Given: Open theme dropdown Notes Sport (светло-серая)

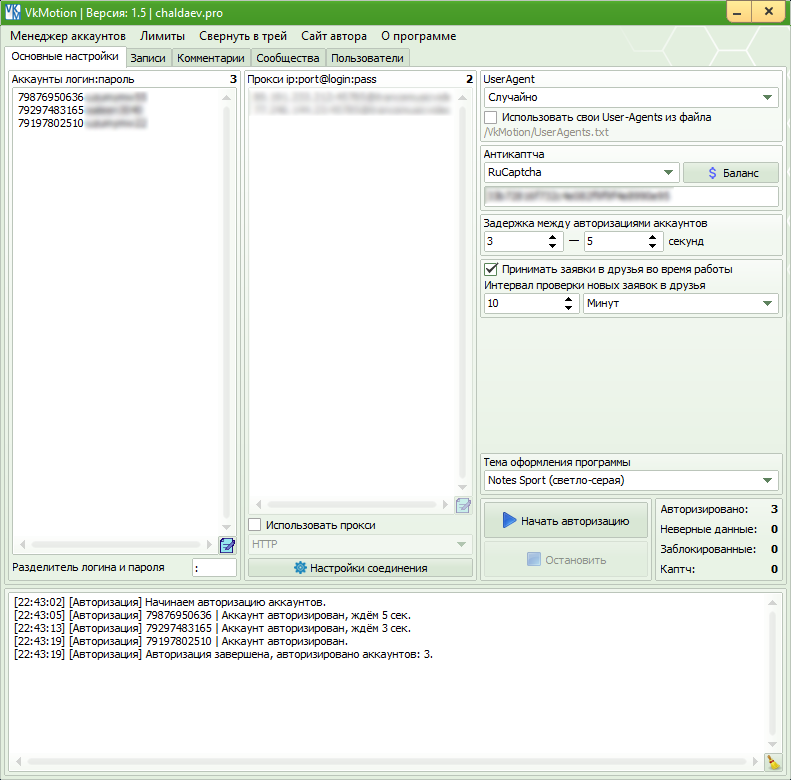Looking at the screenshot, I should pyautogui.click(x=630, y=480).
